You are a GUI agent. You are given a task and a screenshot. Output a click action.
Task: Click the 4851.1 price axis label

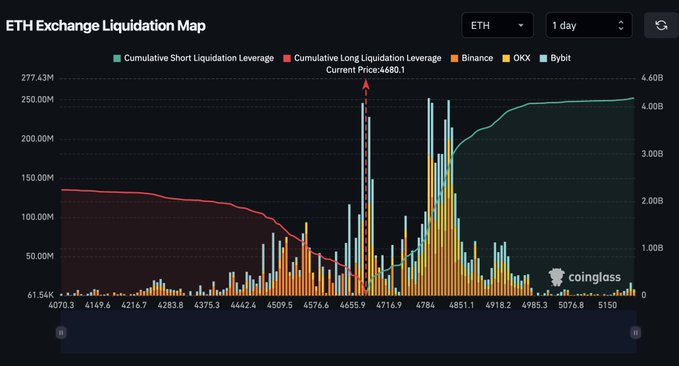pos(461,305)
